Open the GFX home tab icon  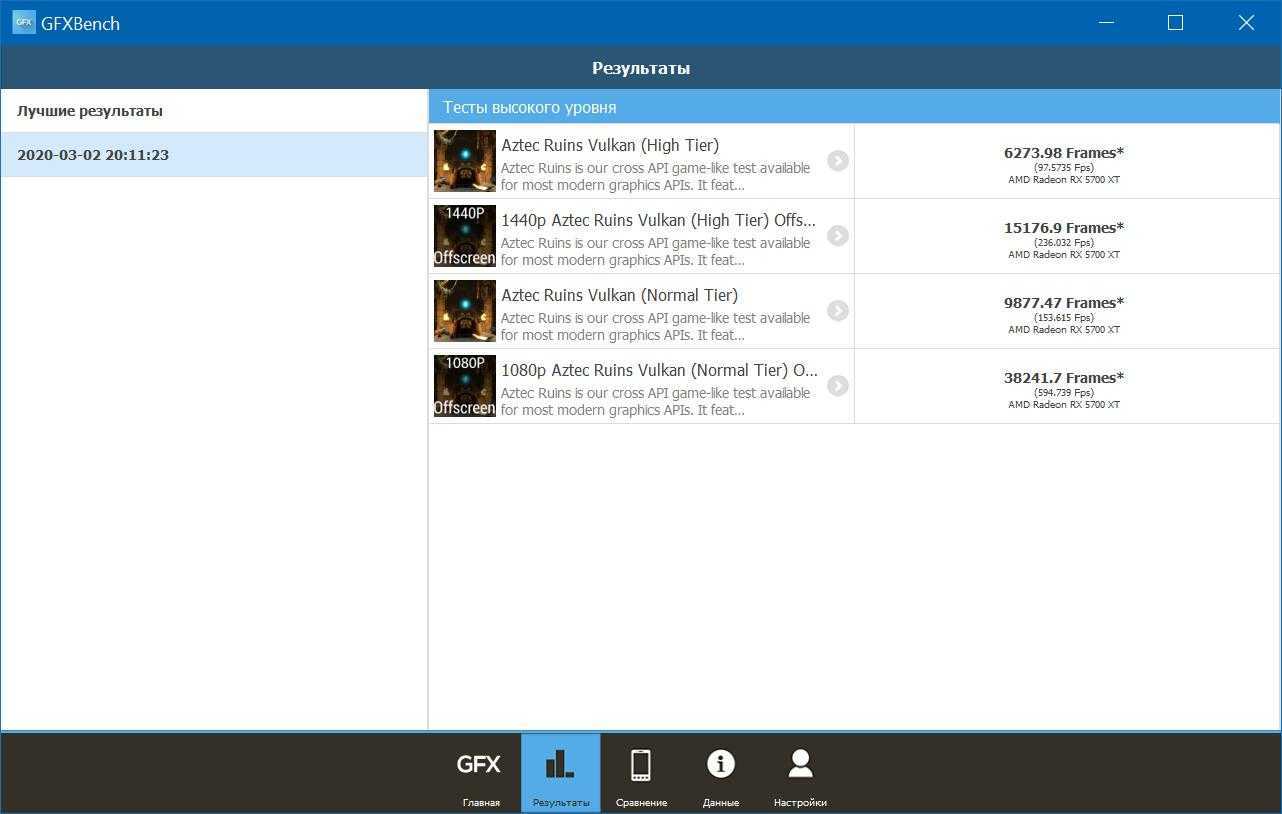[x=479, y=765]
